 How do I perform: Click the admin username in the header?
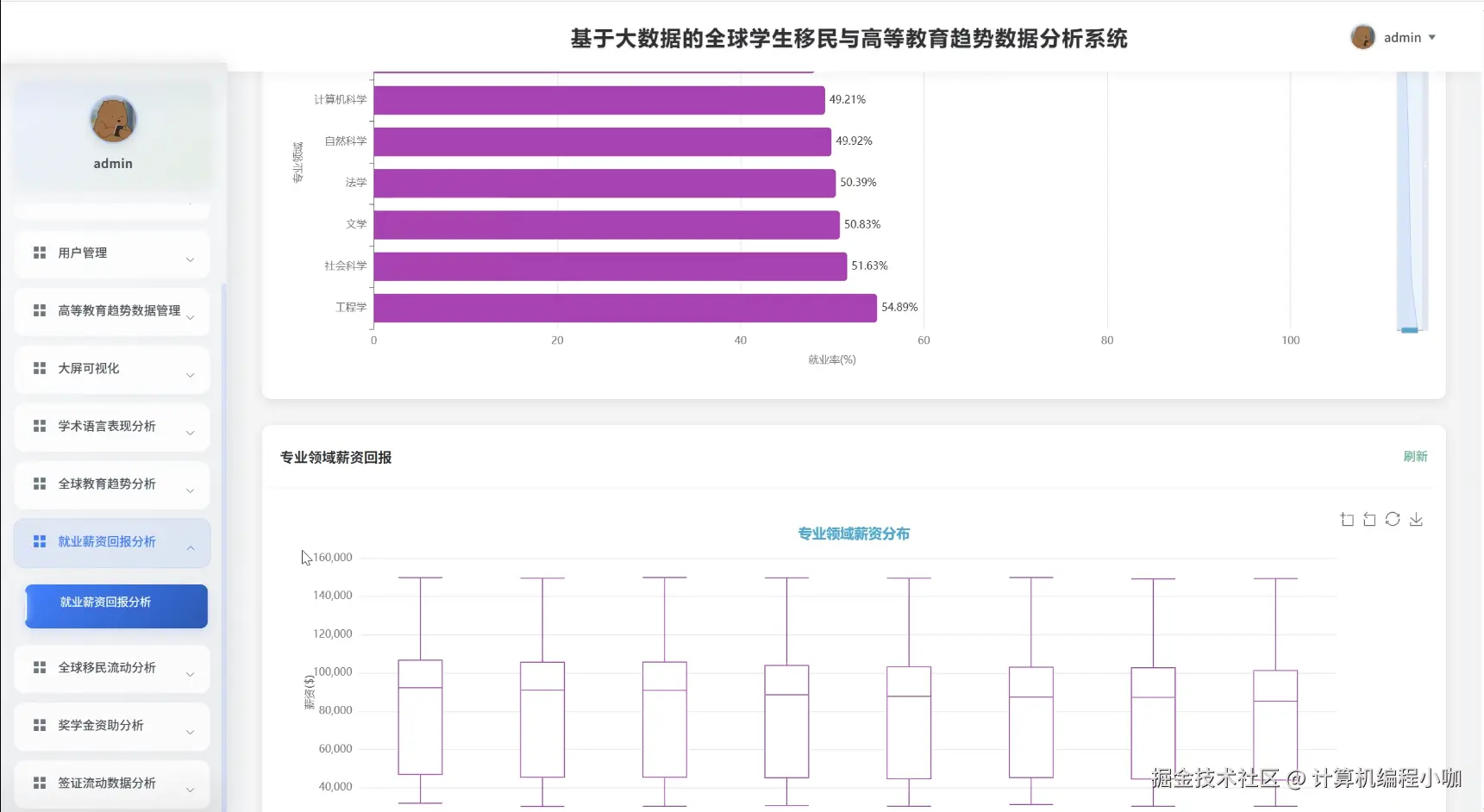point(1402,37)
